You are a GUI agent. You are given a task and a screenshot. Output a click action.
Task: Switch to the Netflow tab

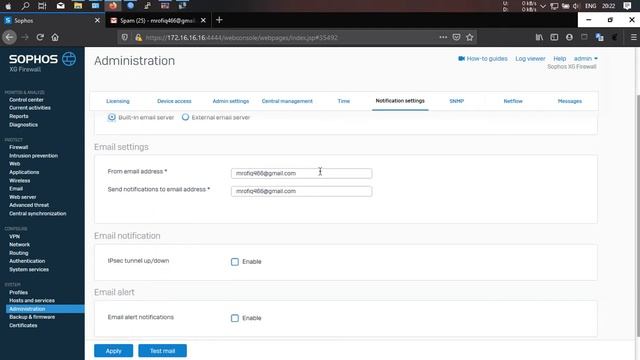pyautogui.click(x=513, y=101)
